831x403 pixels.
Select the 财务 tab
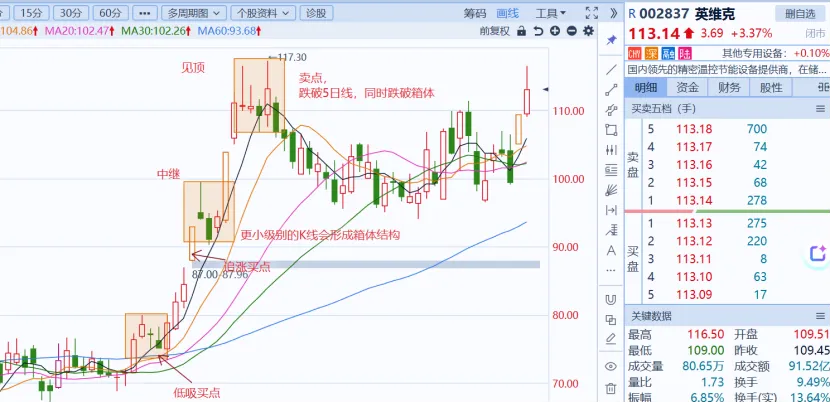click(729, 87)
